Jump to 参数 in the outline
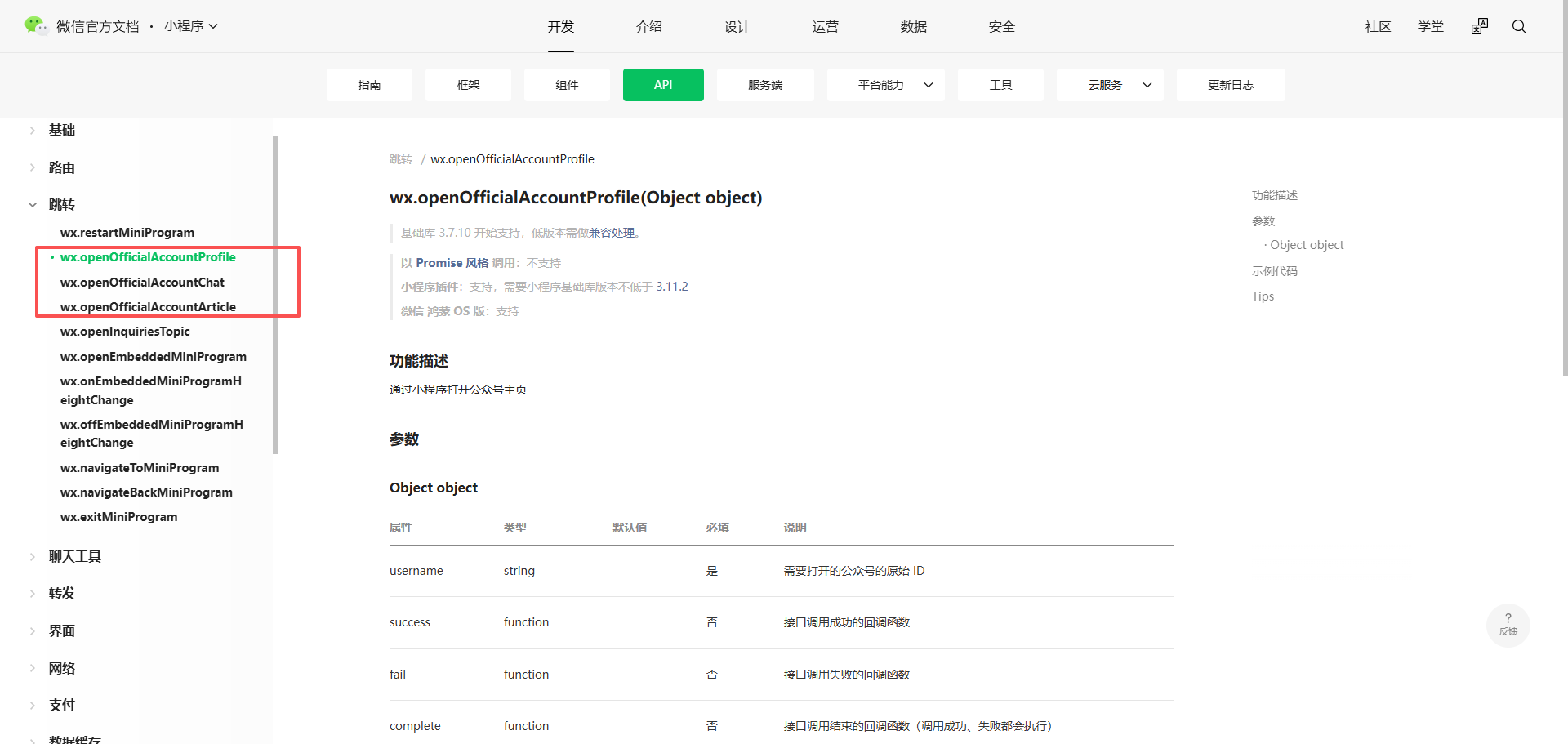 click(x=1263, y=221)
